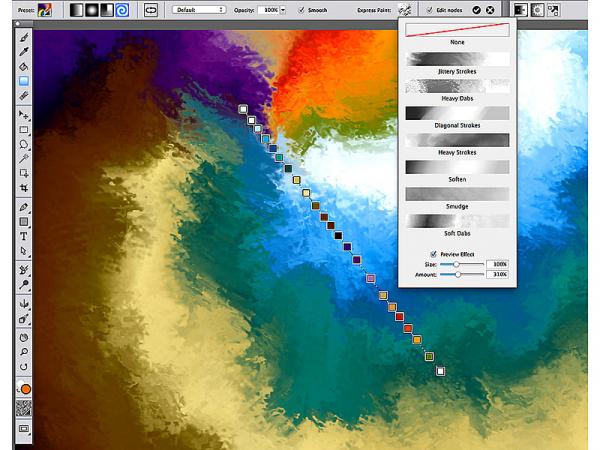Commit gradient with the checkmark icon
Viewport: 600px width, 450px height.
pyautogui.click(x=477, y=9)
